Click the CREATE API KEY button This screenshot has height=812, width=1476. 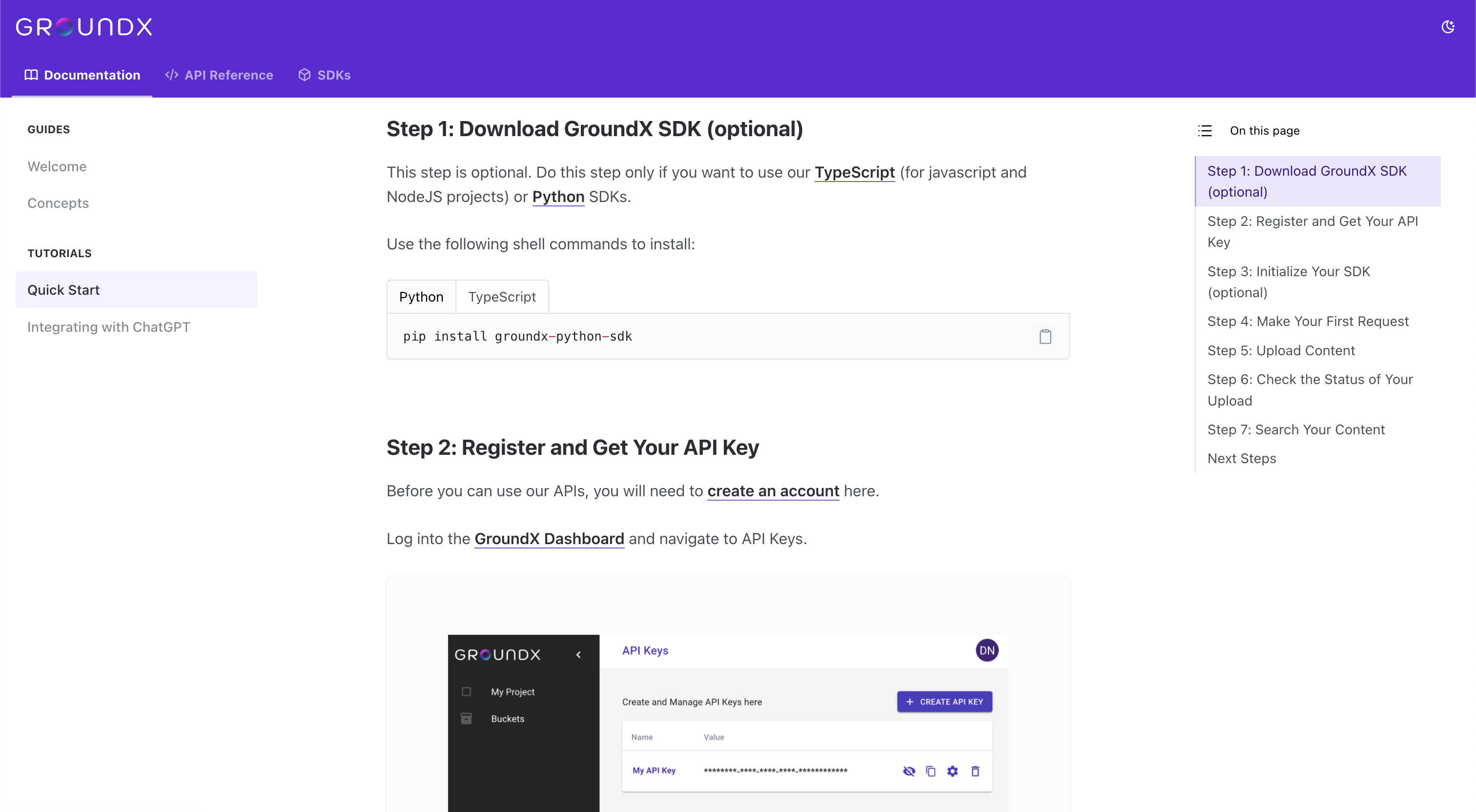point(943,701)
